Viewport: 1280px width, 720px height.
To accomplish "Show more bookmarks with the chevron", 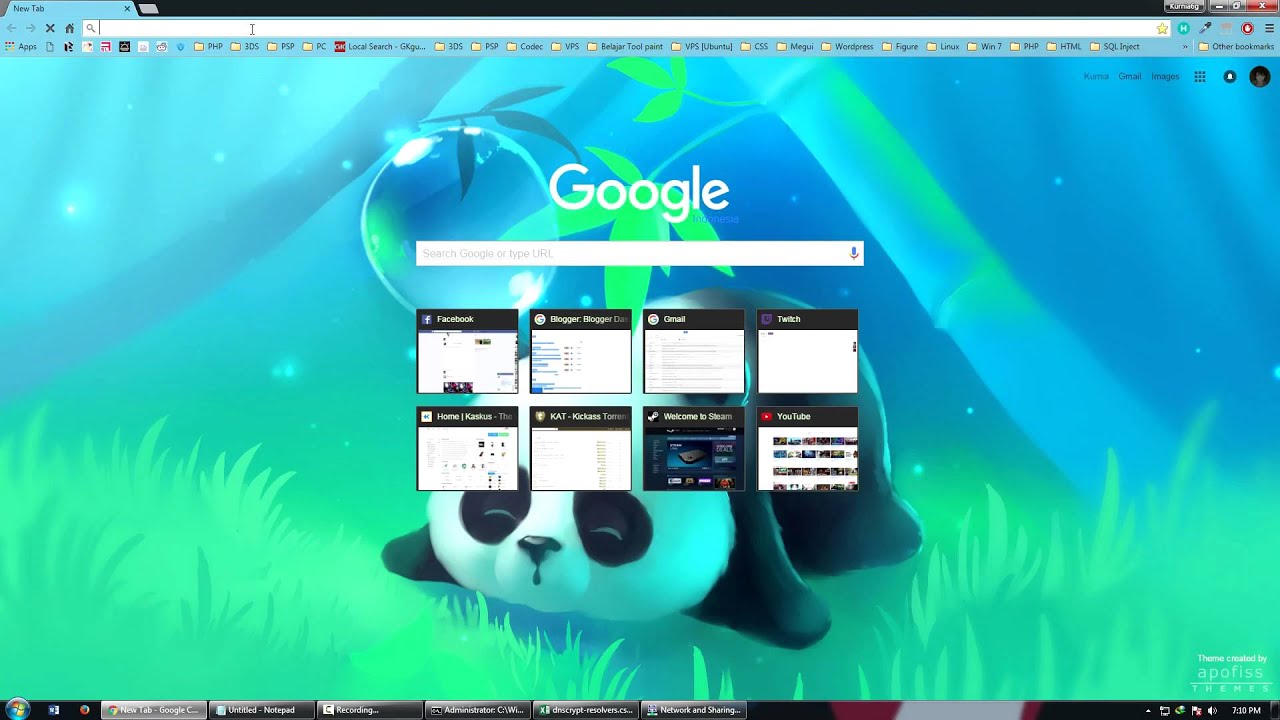I will pos(1186,47).
